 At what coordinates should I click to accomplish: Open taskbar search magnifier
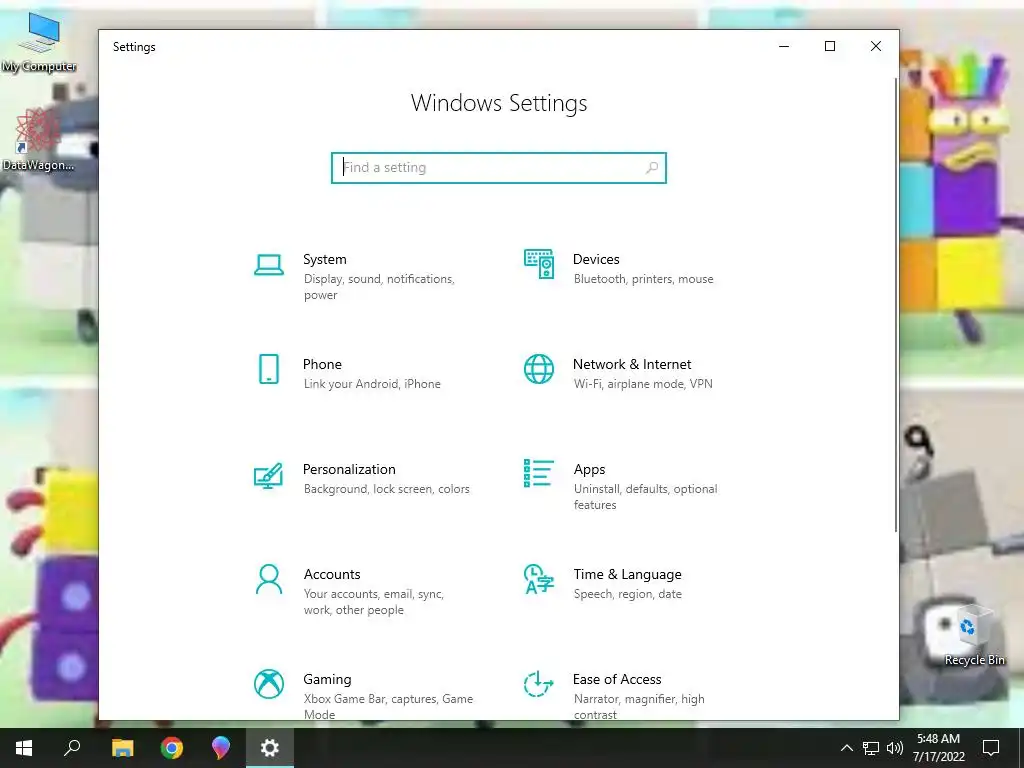pos(72,748)
